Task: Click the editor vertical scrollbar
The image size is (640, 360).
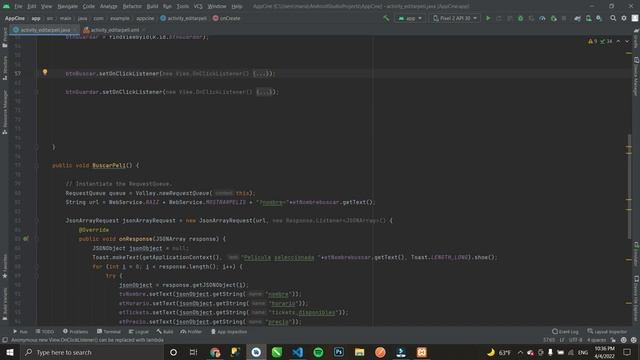Action: (629, 188)
